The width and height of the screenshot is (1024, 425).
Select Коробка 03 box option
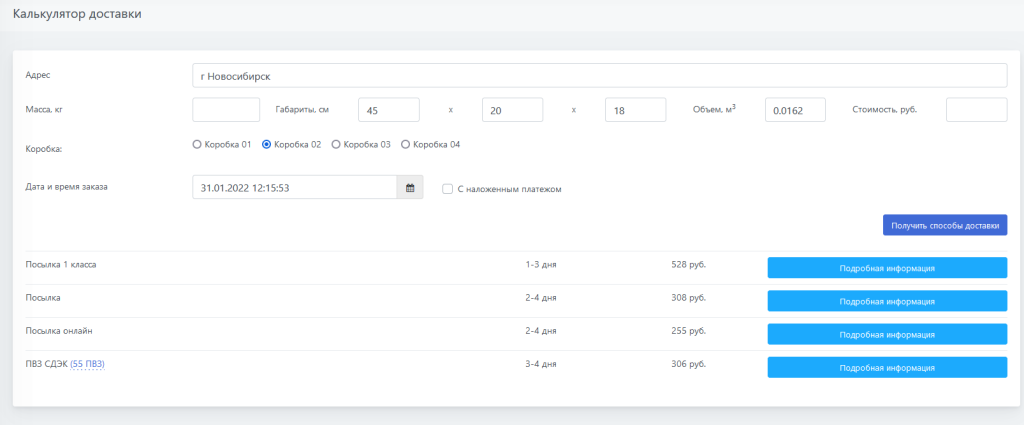click(336, 144)
